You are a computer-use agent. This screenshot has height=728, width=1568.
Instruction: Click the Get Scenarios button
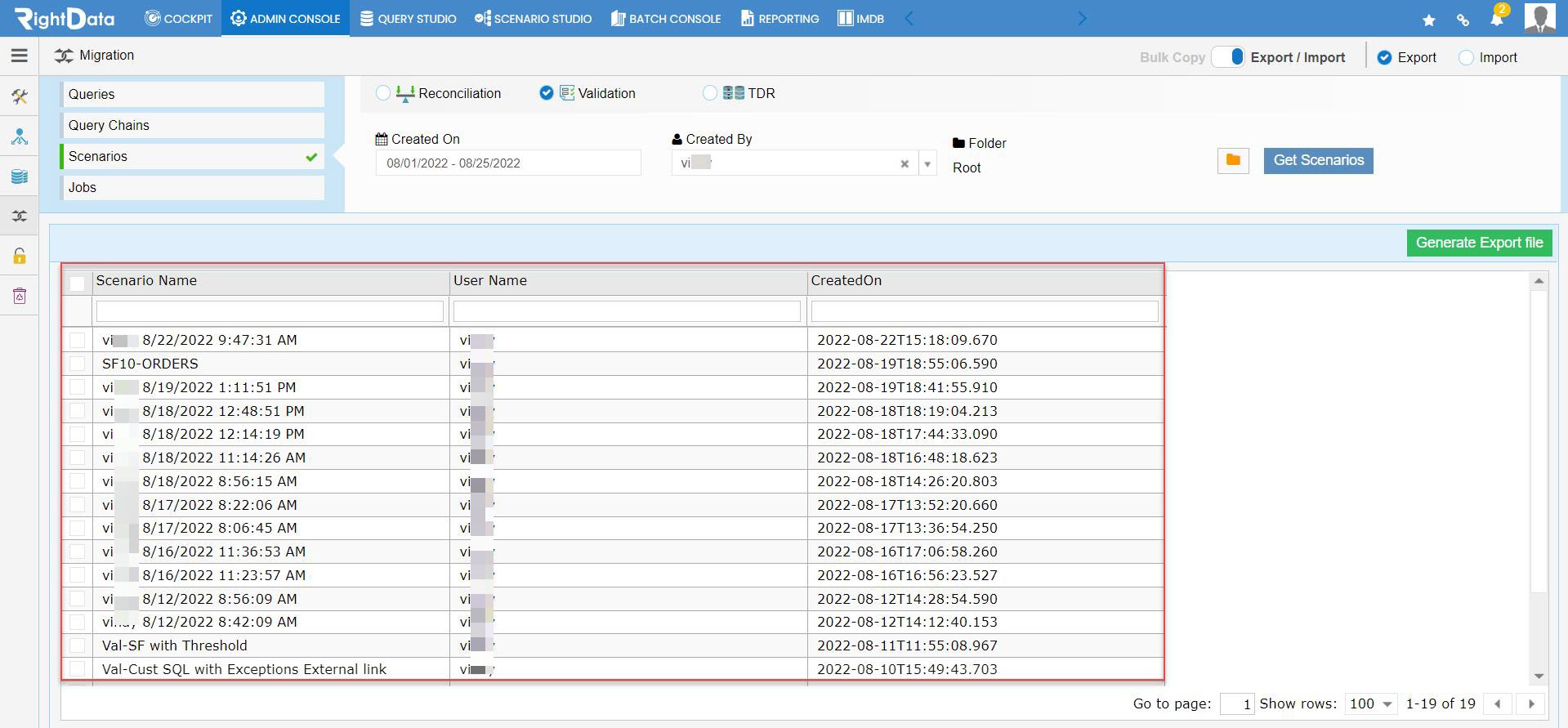click(x=1318, y=160)
